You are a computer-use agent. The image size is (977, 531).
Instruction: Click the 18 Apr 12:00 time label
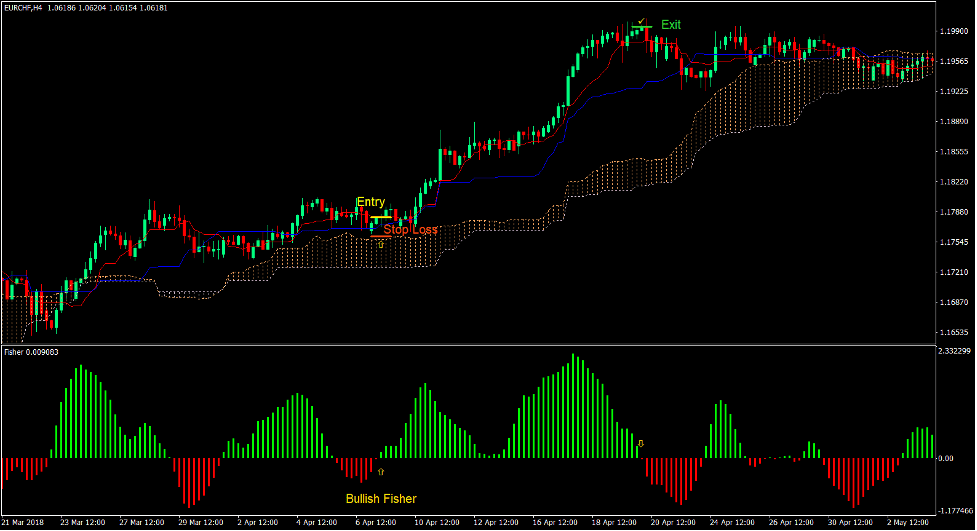click(614, 522)
